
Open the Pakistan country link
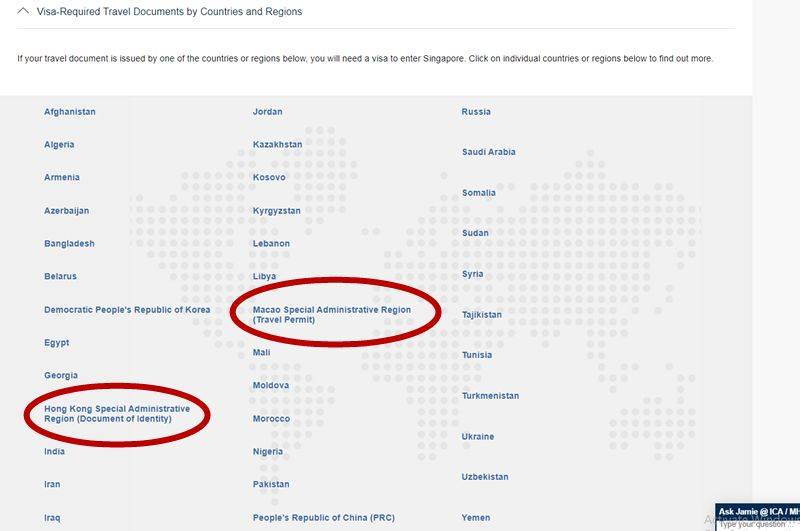pos(271,485)
